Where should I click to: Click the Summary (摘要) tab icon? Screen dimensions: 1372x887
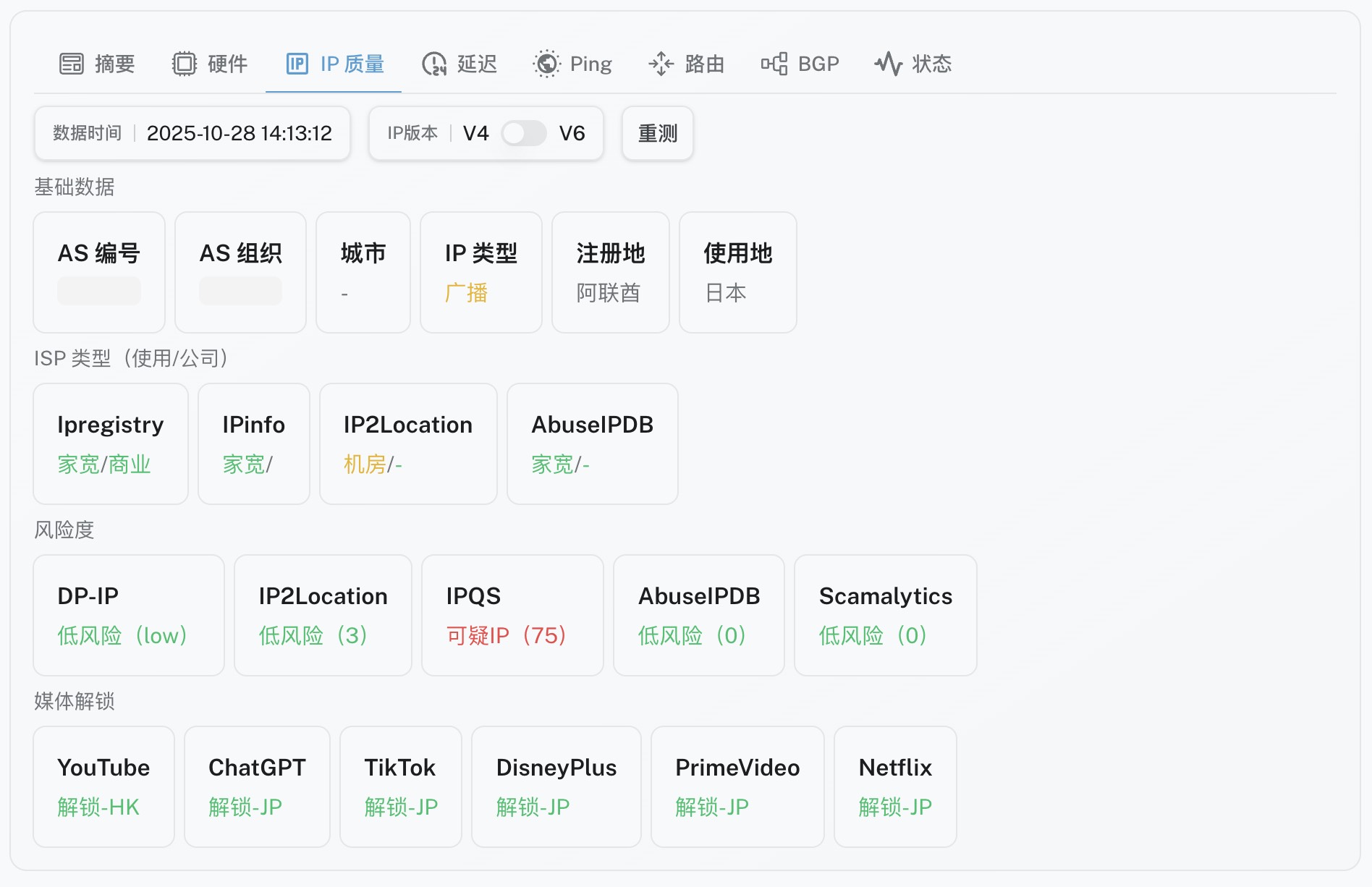(71, 64)
